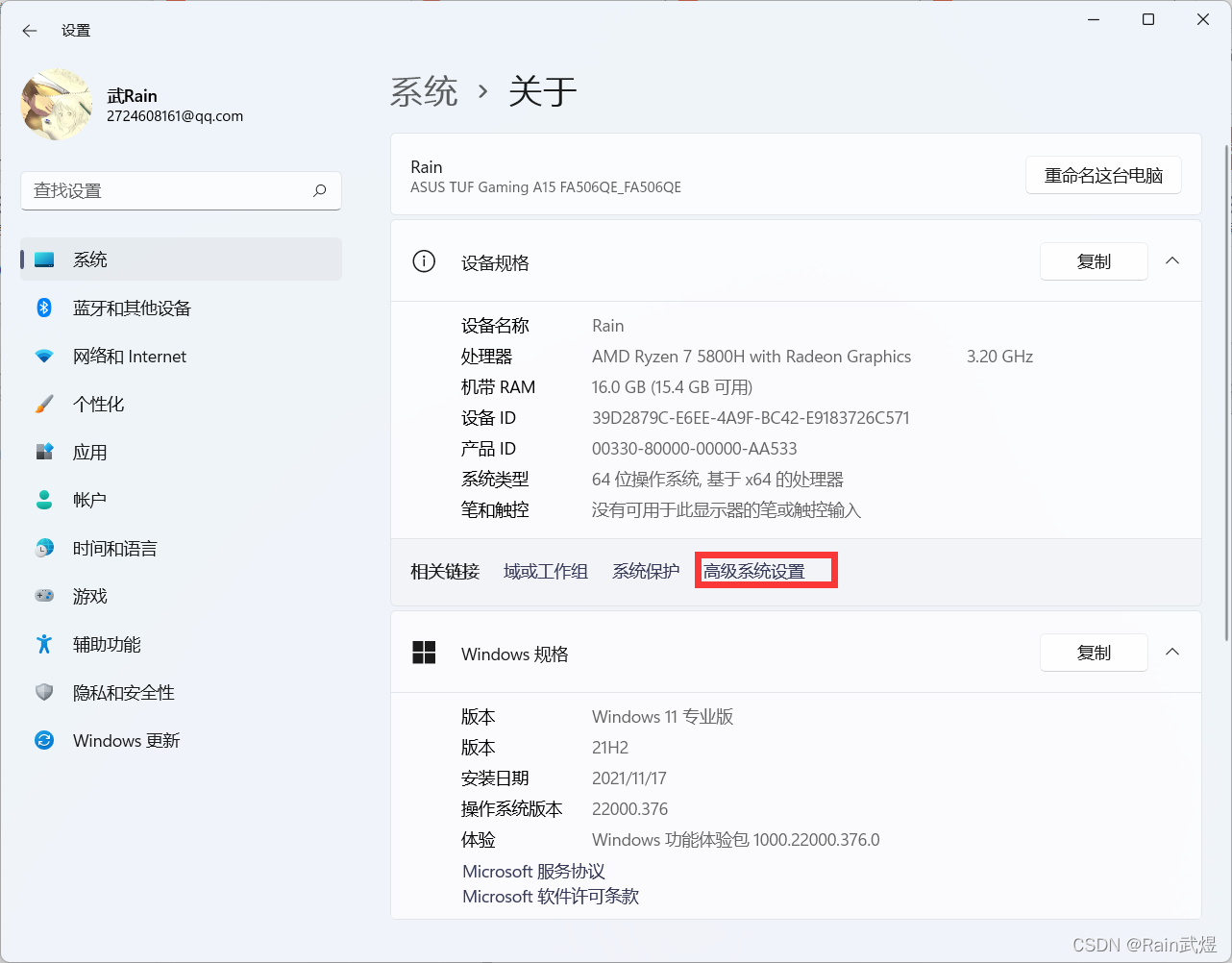Click the 产品 ID value 00330-80000-00000-AA533

694,448
